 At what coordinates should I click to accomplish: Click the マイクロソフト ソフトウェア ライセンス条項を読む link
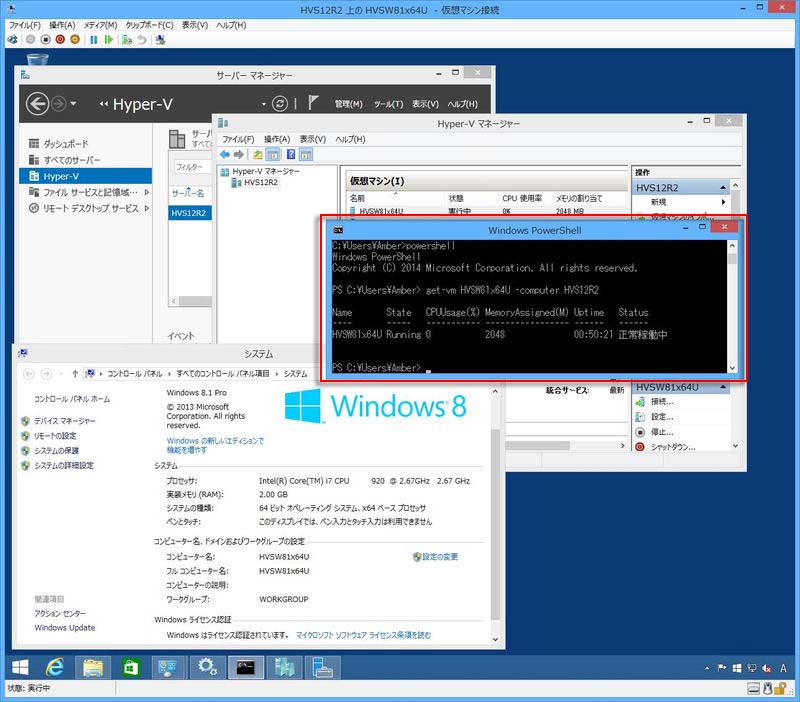point(363,635)
